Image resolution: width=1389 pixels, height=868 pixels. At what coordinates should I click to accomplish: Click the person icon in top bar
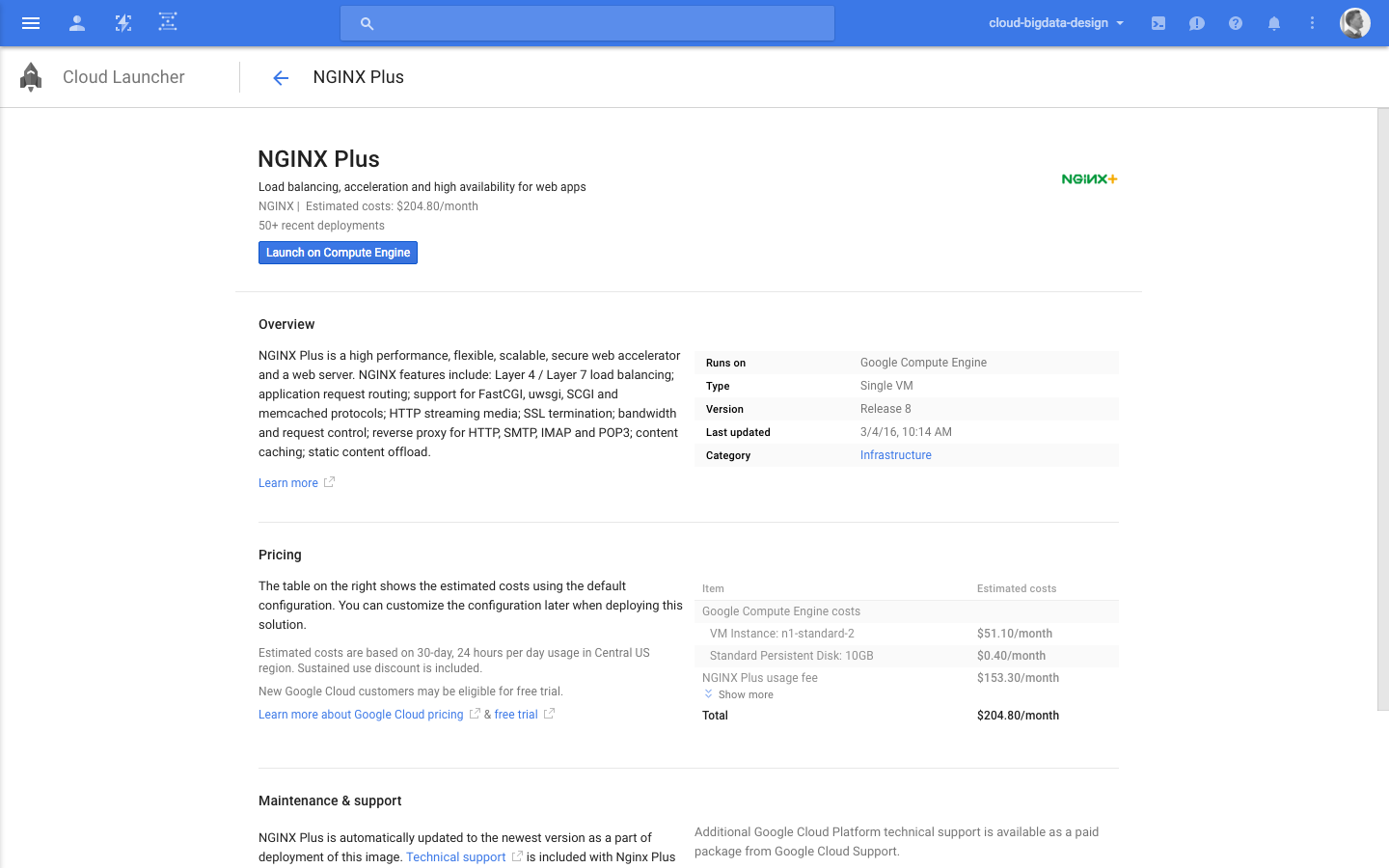[x=77, y=23]
